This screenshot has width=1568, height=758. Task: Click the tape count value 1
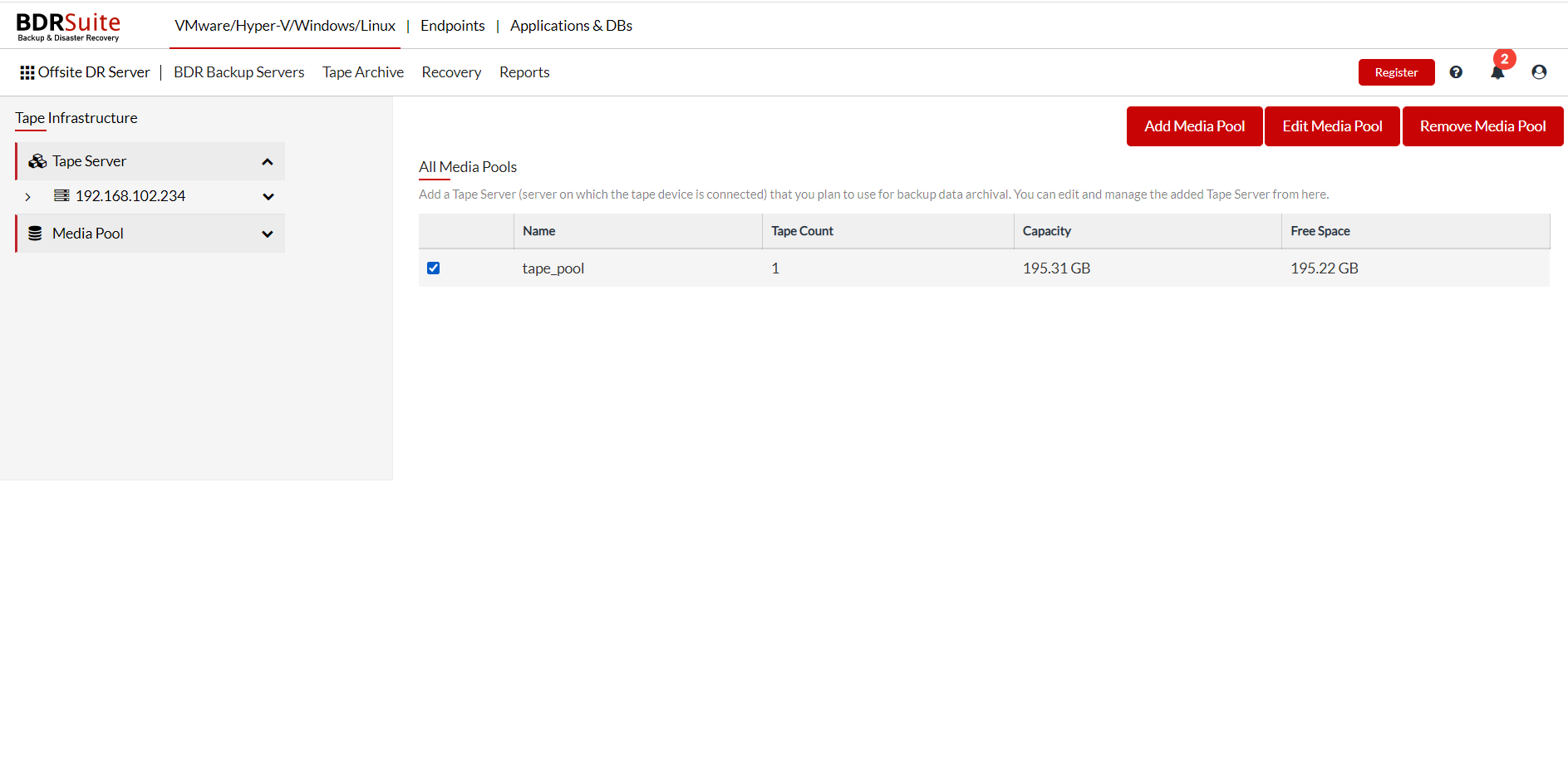click(x=775, y=268)
